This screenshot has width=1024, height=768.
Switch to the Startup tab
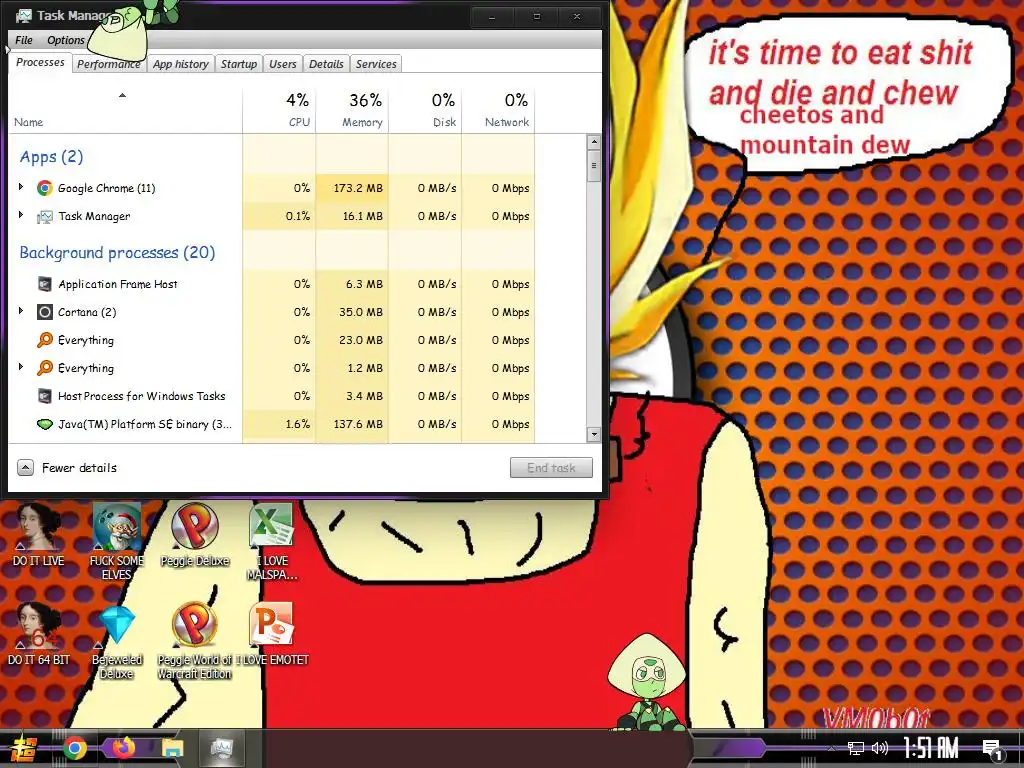[x=238, y=64]
